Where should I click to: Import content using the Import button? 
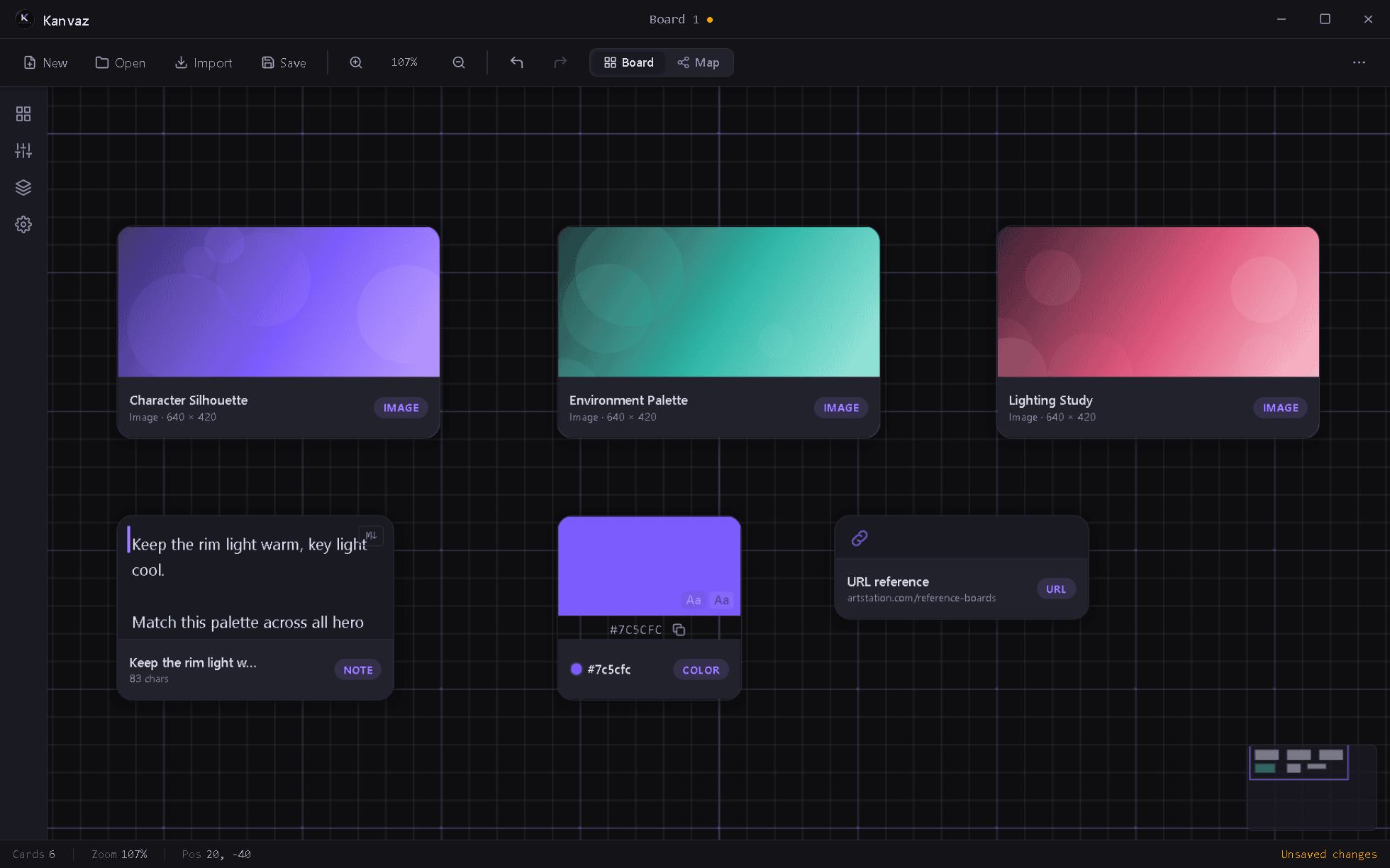204,62
